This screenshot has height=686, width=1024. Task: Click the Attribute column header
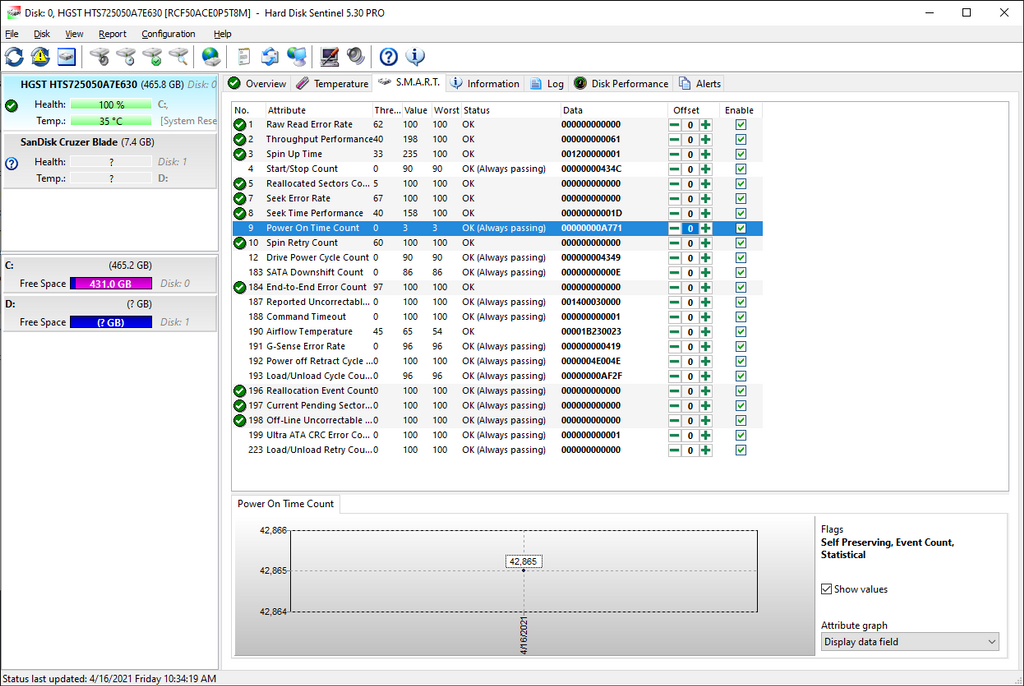[319, 110]
